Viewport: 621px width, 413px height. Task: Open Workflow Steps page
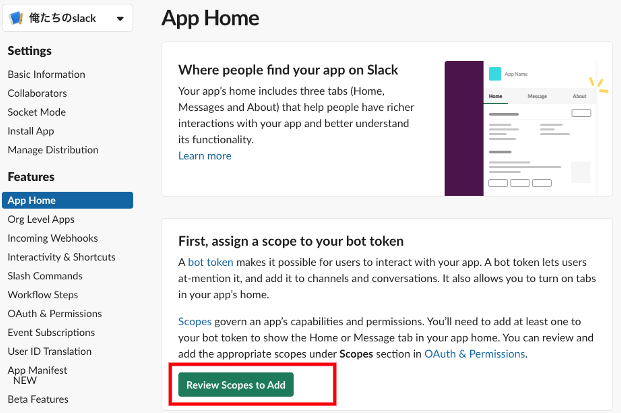(x=43, y=295)
